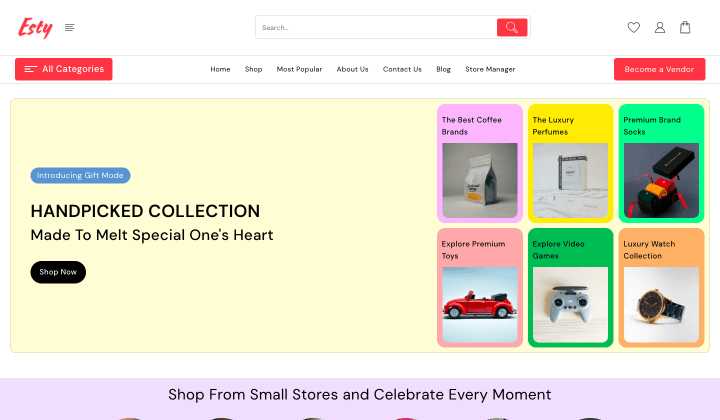The width and height of the screenshot is (720, 420).
Task: Open the Store Manager link
Action: (x=490, y=69)
